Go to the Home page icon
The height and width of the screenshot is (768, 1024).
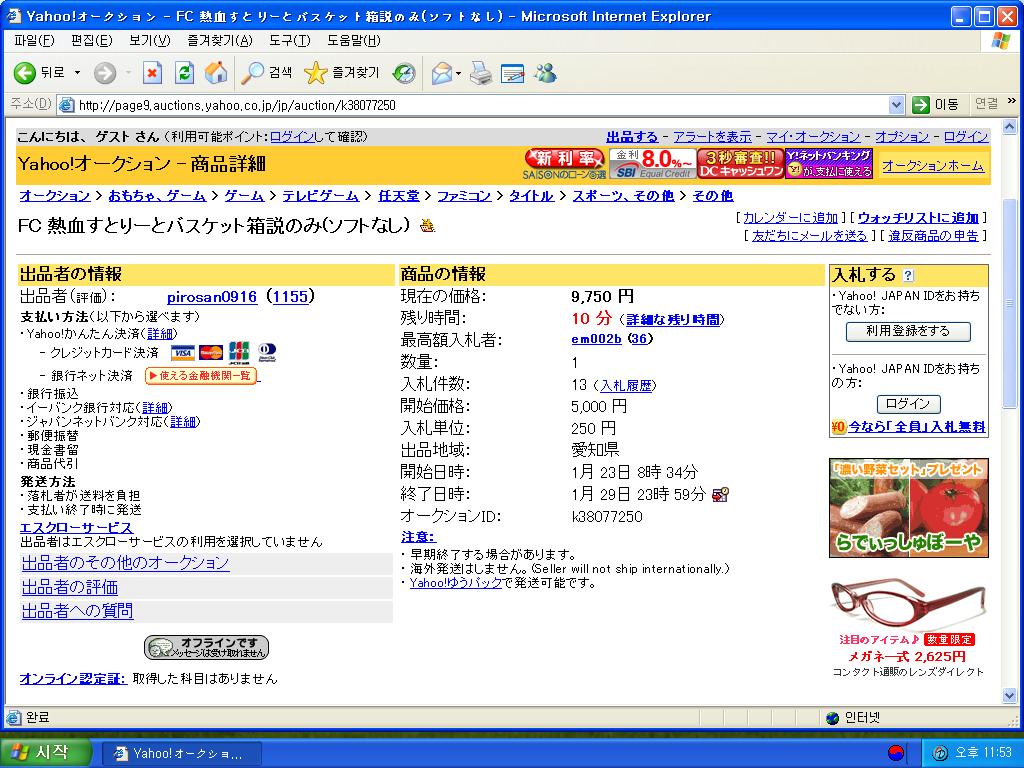point(215,73)
